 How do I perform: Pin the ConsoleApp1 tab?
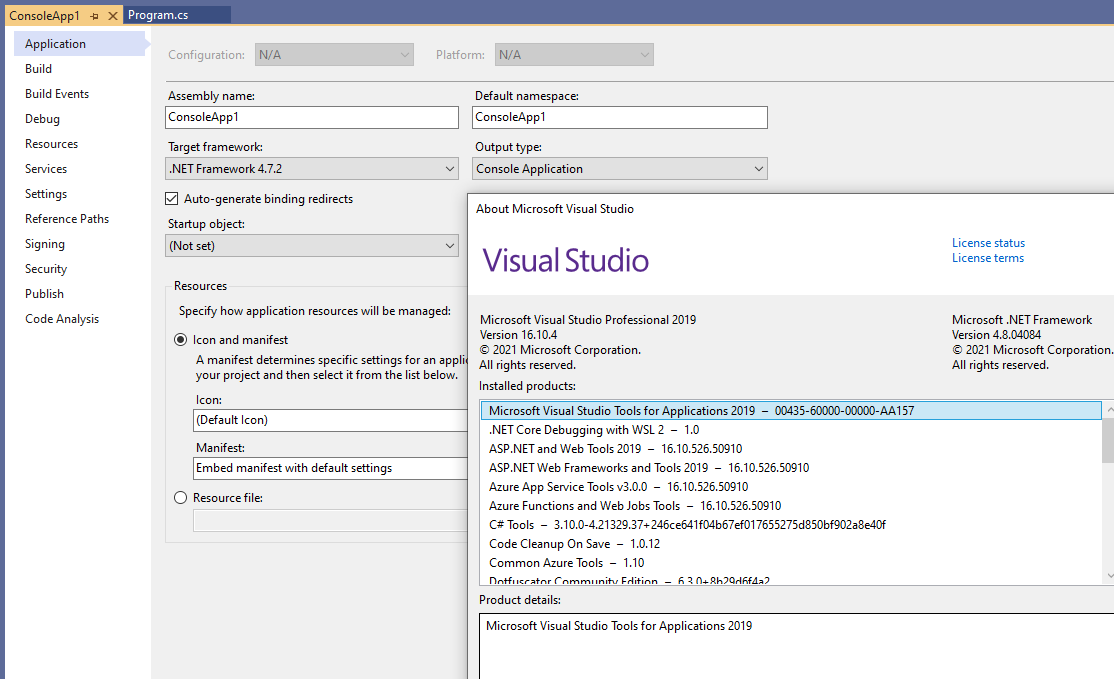pos(94,16)
